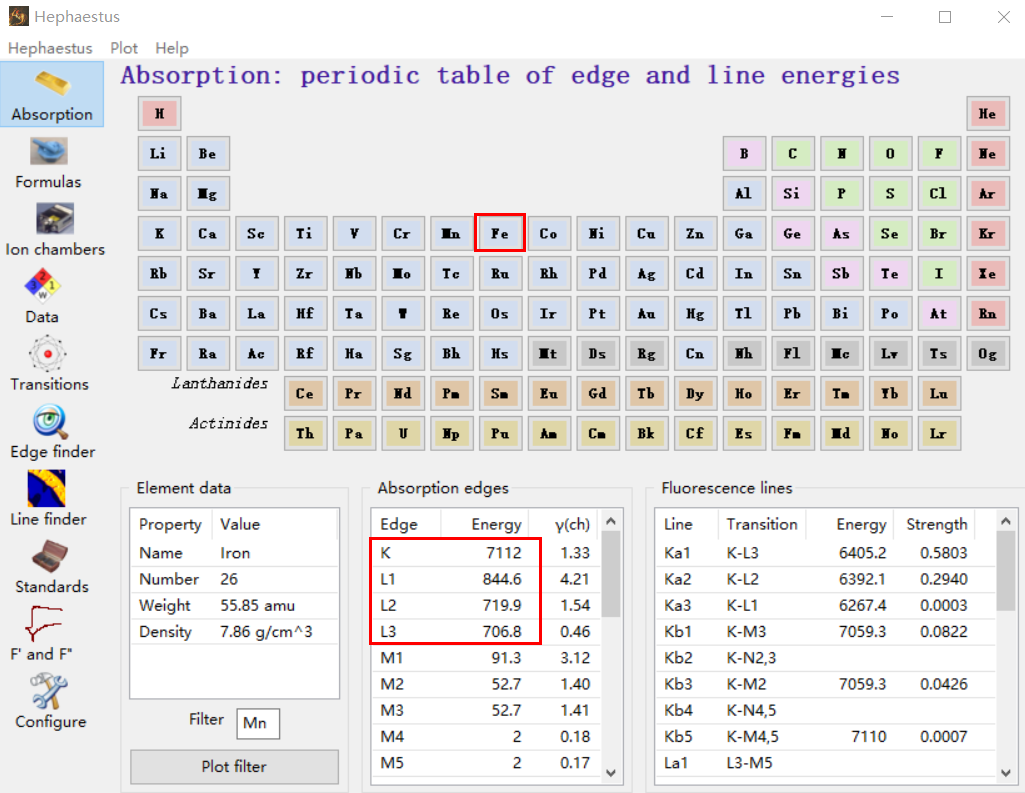Click the Filter input field containing Mn
This screenshot has height=793, width=1025.
pyautogui.click(x=258, y=723)
